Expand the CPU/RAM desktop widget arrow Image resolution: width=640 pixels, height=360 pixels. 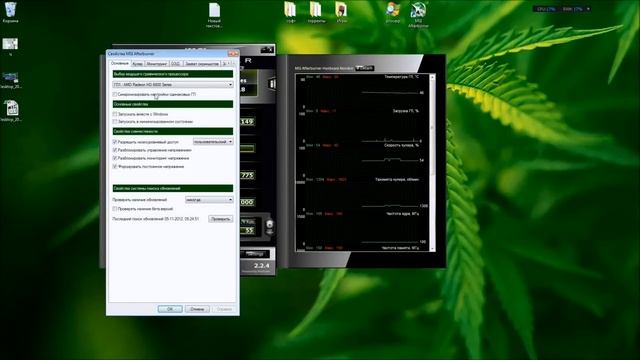(588, 9)
